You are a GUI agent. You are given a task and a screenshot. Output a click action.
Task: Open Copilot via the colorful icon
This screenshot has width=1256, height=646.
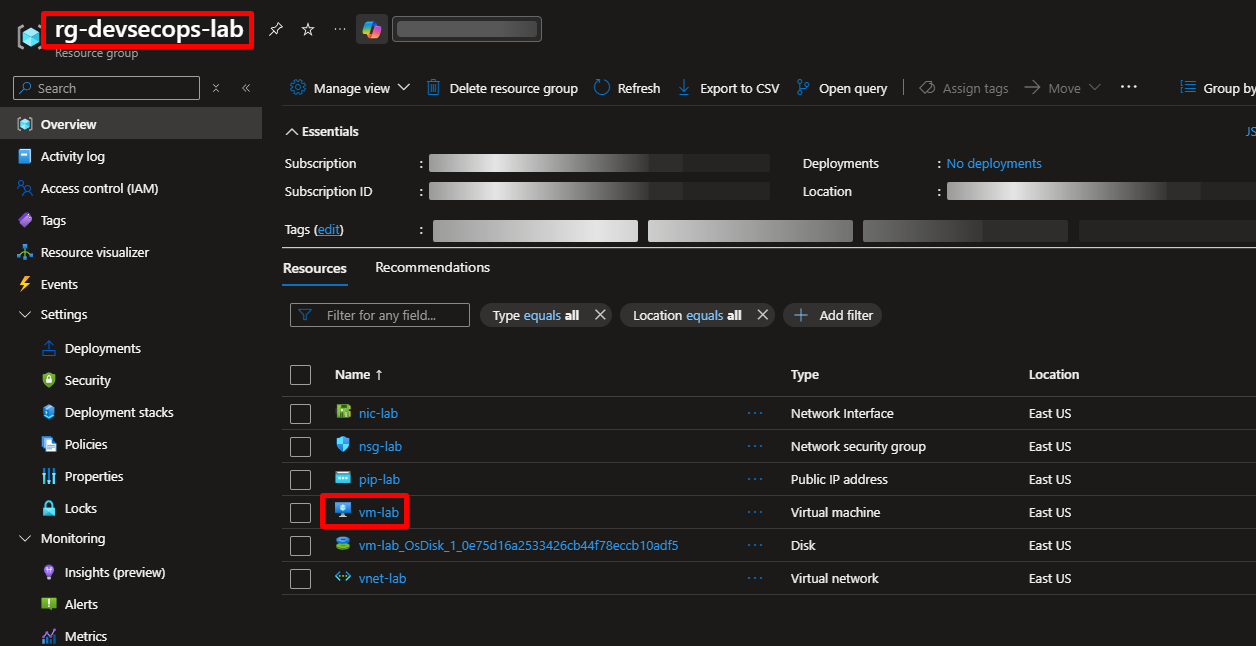click(372, 30)
